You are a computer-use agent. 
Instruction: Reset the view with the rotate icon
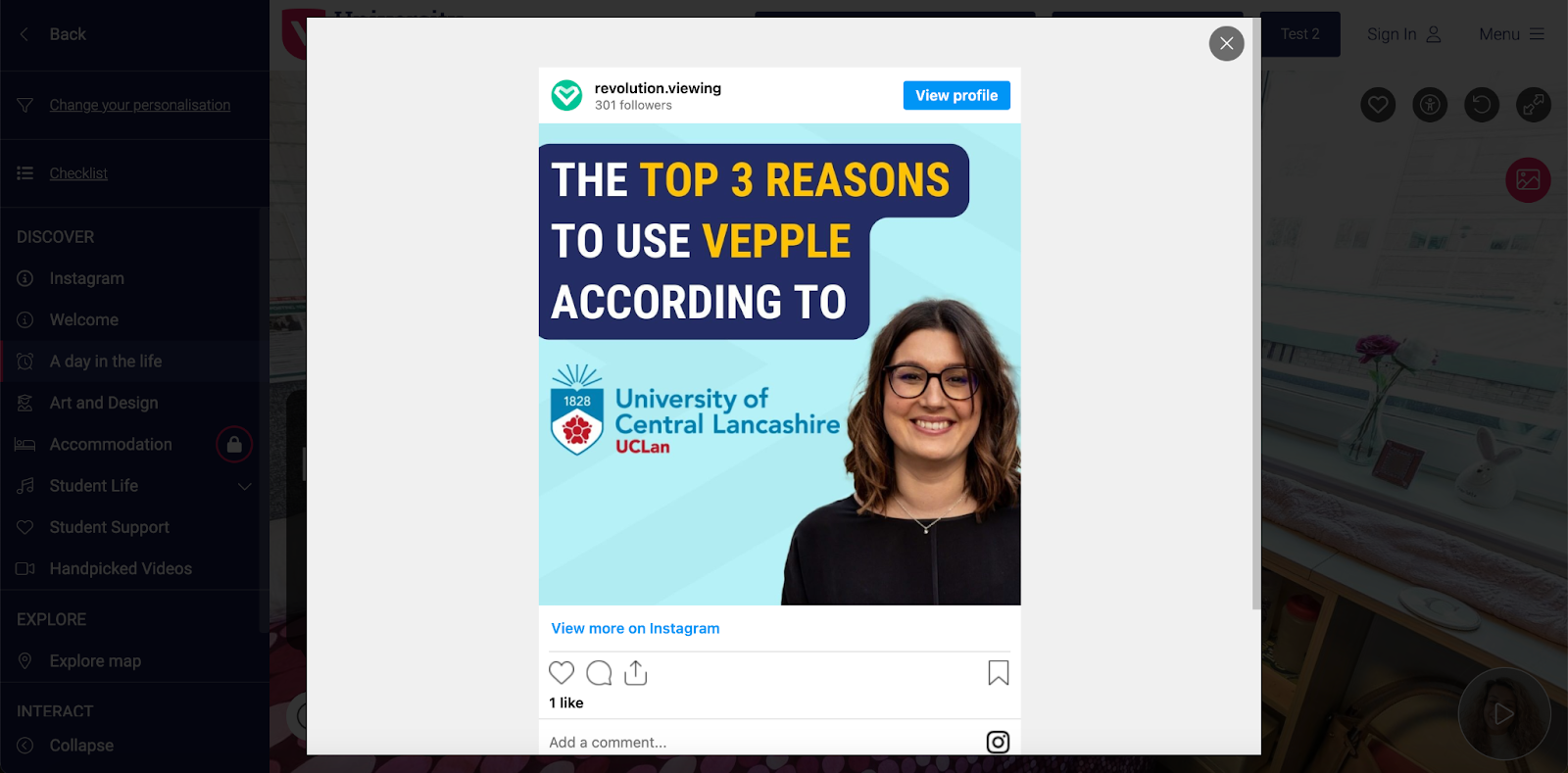point(1482,104)
